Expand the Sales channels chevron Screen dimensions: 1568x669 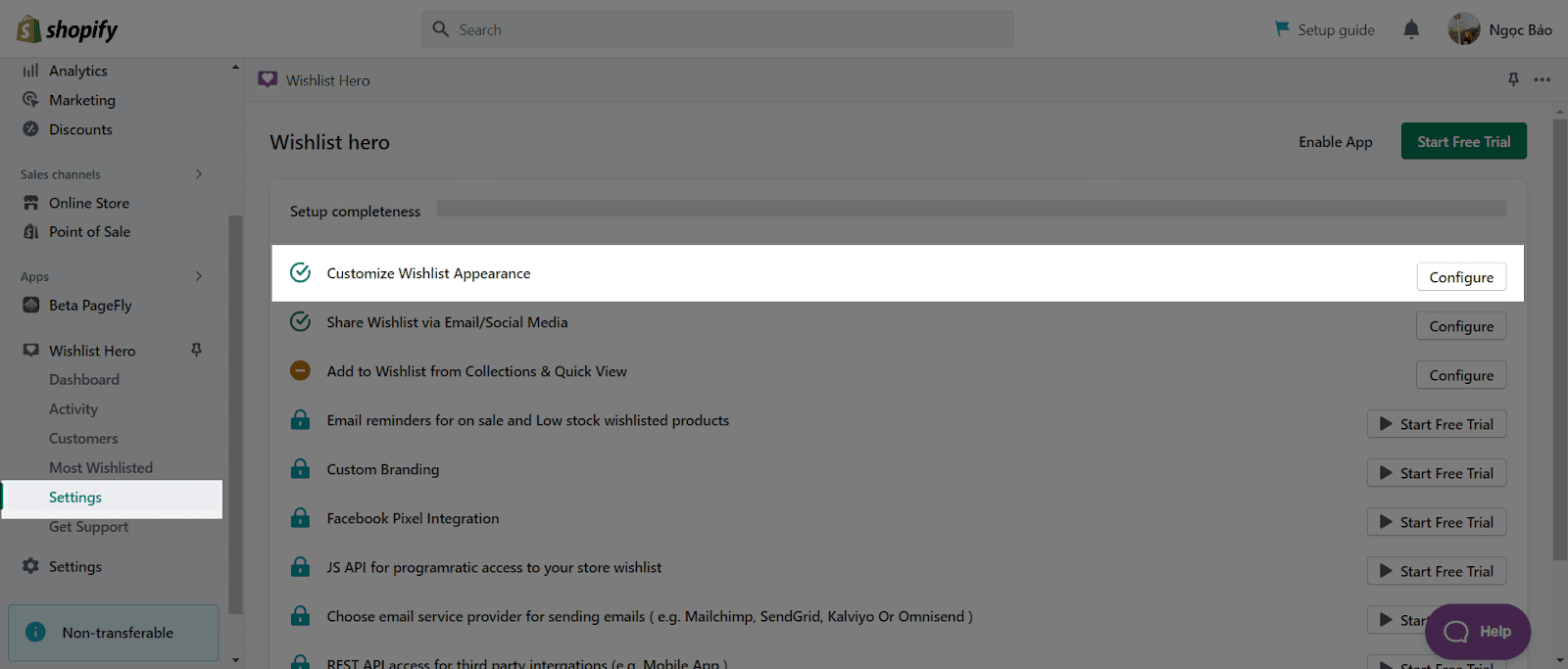coord(199,173)
